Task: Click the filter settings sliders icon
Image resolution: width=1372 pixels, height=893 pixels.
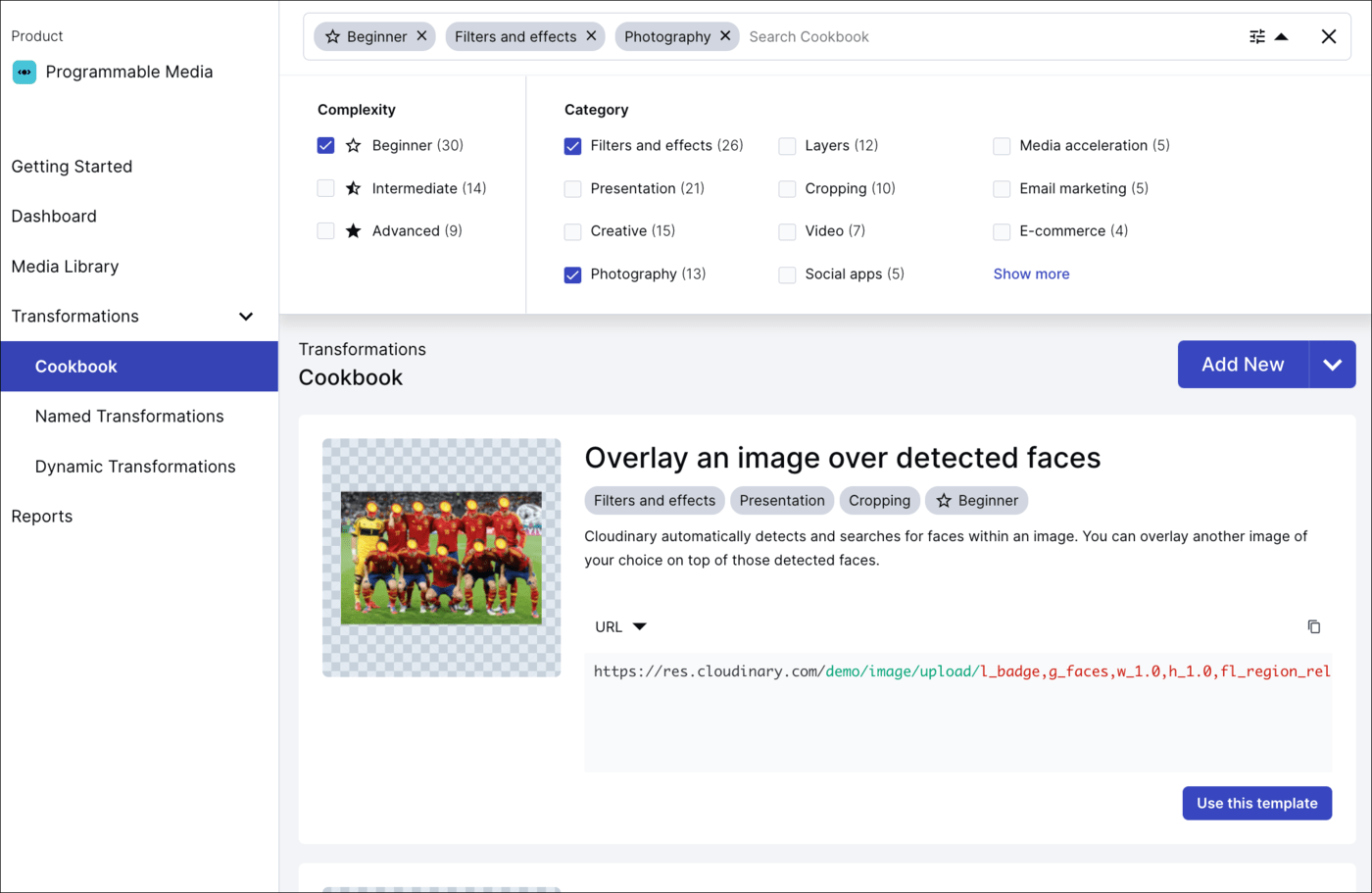Action: 1256,36
